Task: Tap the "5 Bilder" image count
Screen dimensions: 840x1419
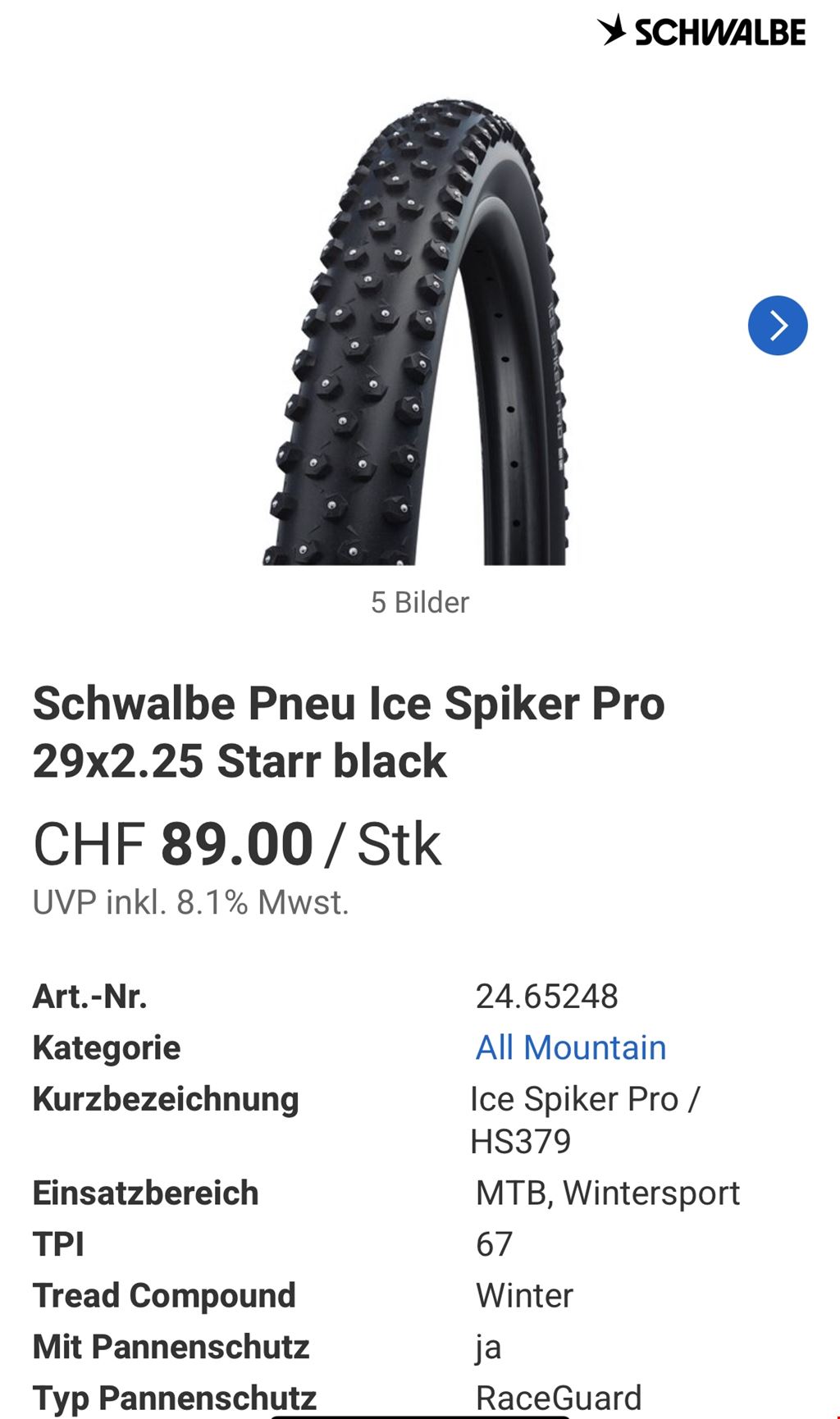Action: click(419, 602)
